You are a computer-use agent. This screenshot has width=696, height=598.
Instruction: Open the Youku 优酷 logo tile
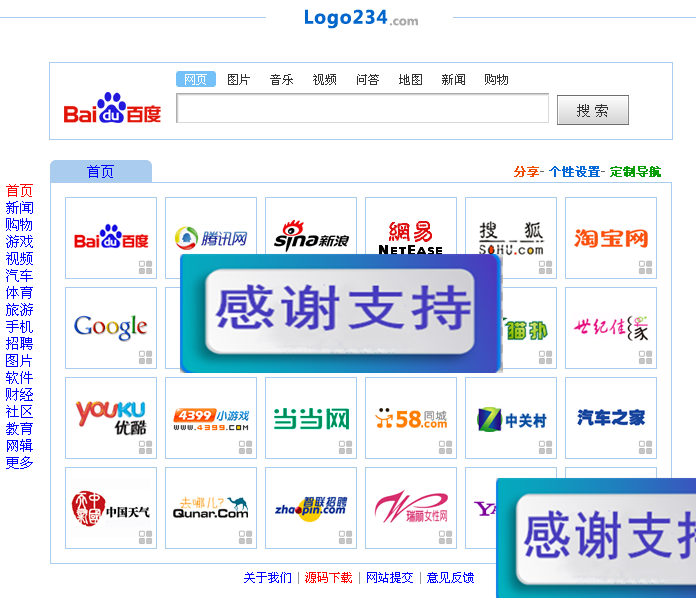click(111, 417)
